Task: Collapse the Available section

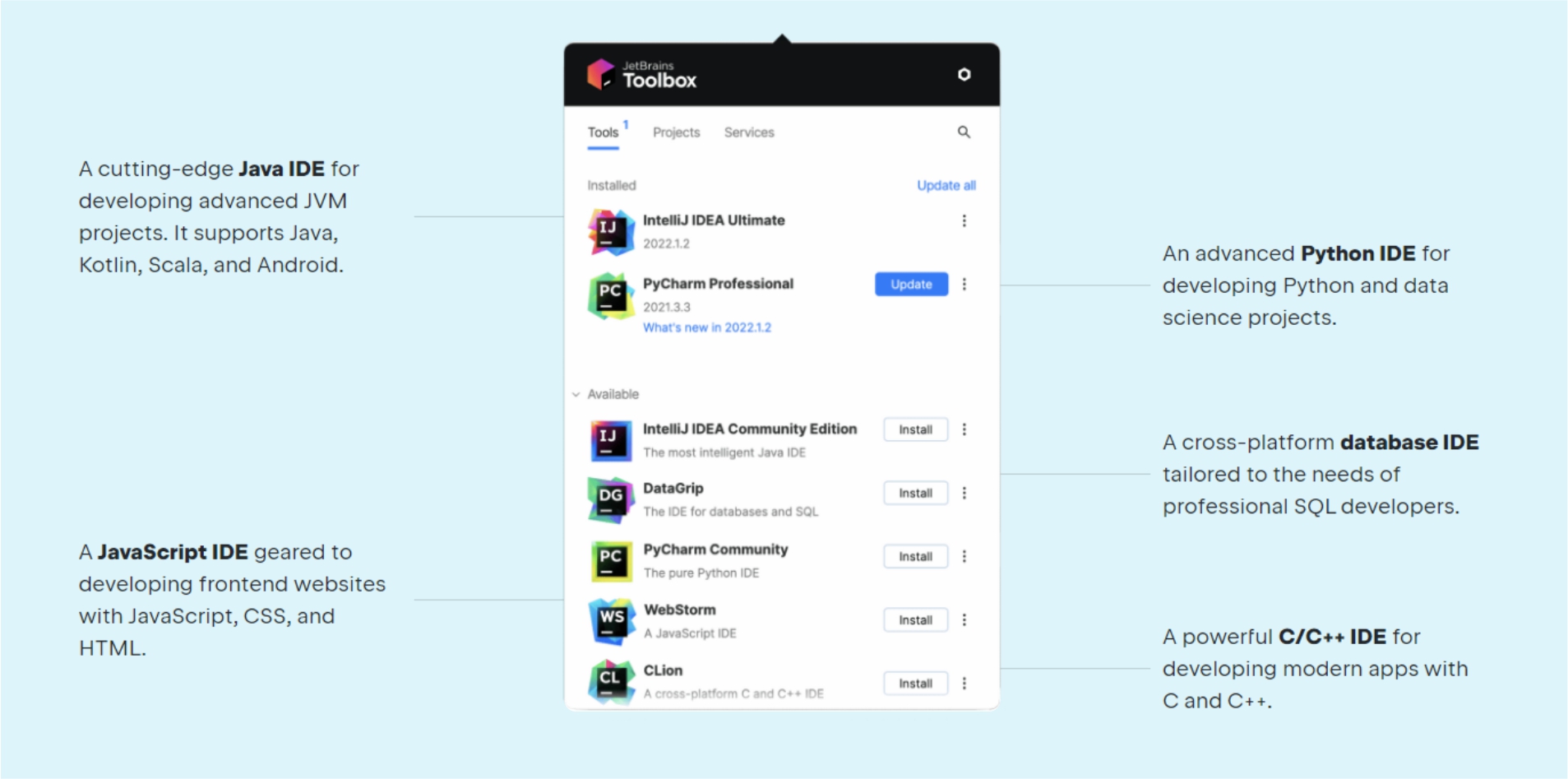Action: pyautogui.click(x=576, y=394)
